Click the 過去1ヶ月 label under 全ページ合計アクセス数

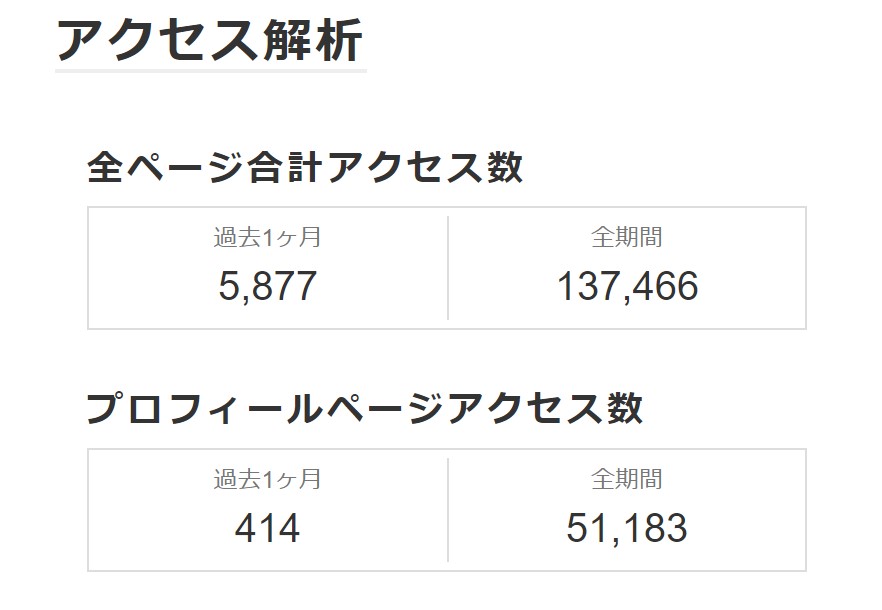[x=267, y=237]
